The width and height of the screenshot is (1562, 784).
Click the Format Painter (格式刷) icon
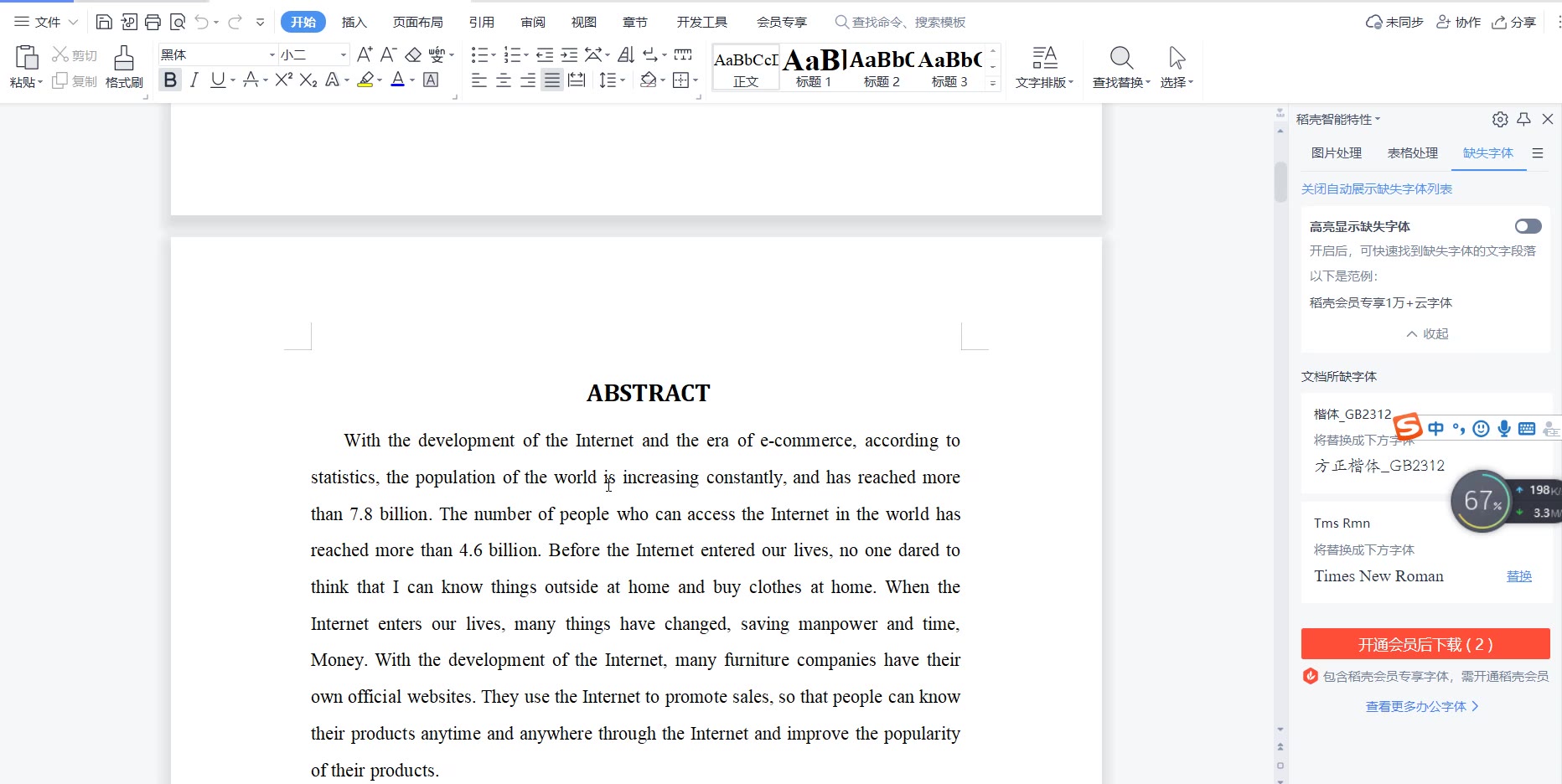[x=124, y=66]
